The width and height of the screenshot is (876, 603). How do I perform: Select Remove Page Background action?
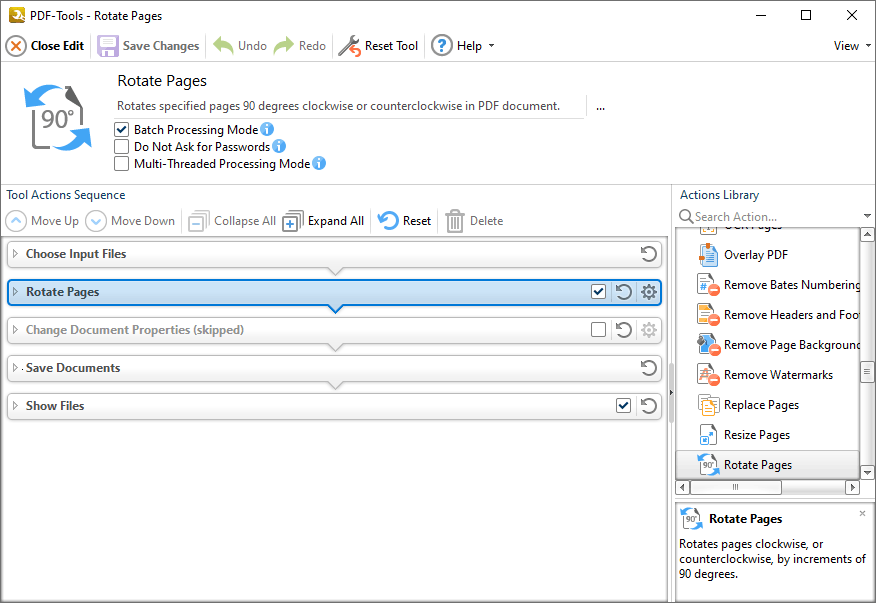tap(768, 345)
